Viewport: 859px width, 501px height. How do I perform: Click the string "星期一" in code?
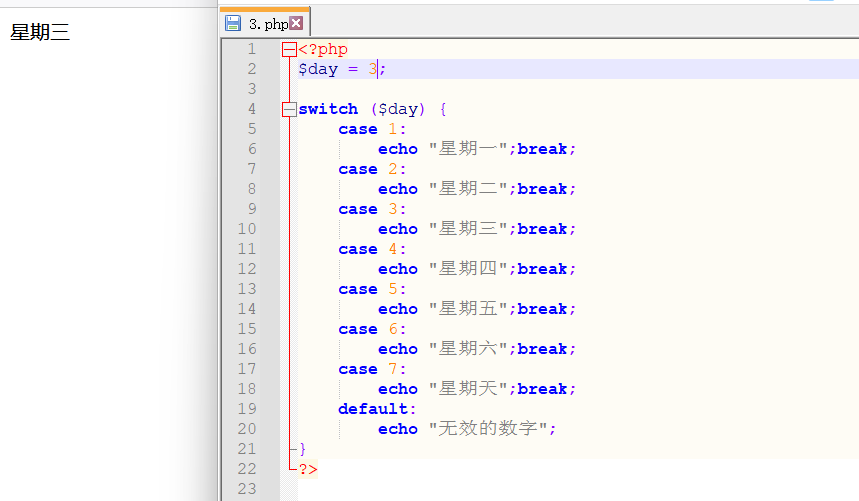click(468, 149)
